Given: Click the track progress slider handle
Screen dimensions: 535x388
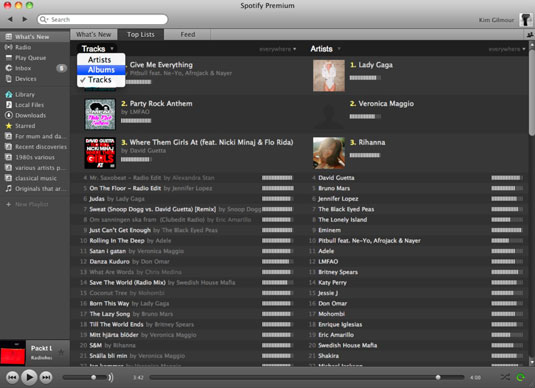Looking at the screenshot, I should pyautogui.click(x=438, y=377).
